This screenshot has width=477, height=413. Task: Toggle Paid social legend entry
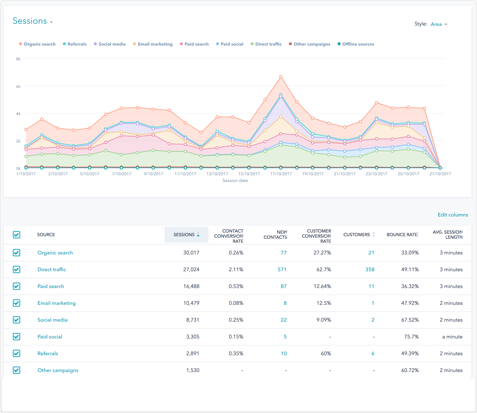[230, 44]
